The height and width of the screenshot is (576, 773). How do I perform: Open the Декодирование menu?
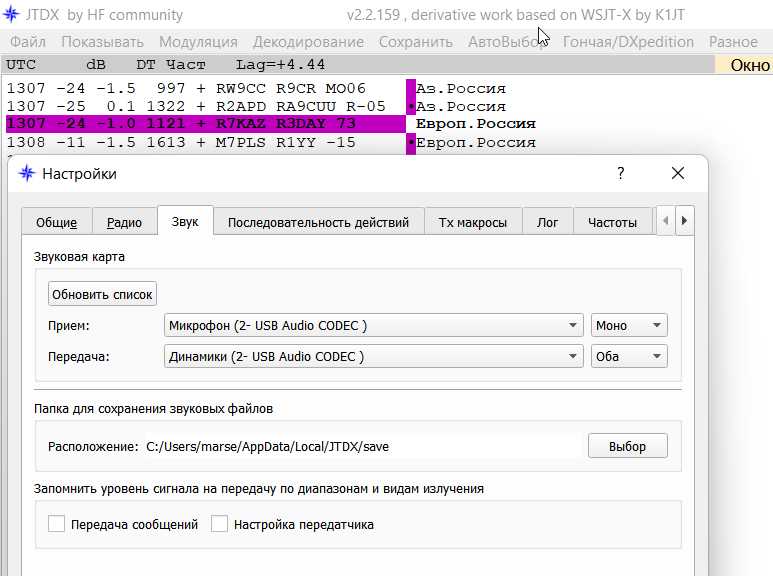(x=308, y=42)
